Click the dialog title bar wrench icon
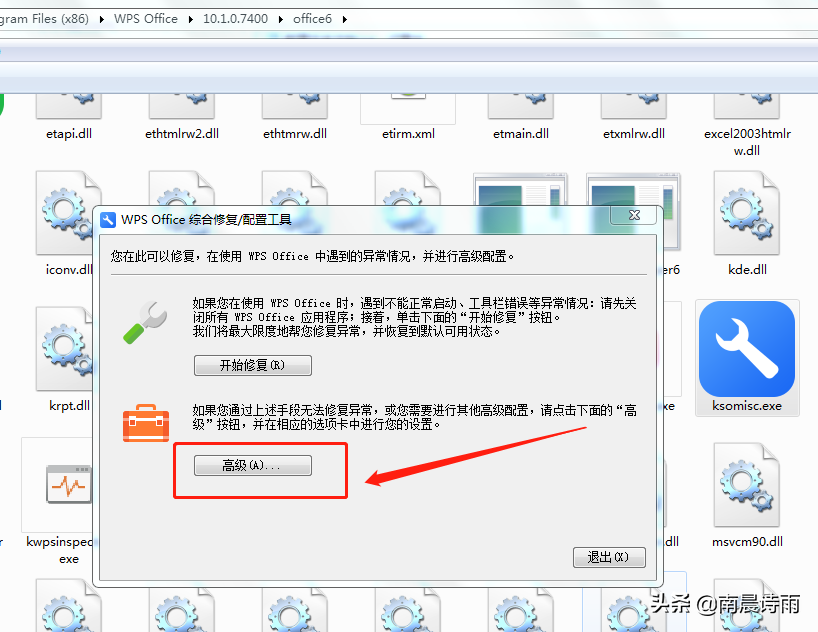Screen dimensions: 818x632 [108, 220]
